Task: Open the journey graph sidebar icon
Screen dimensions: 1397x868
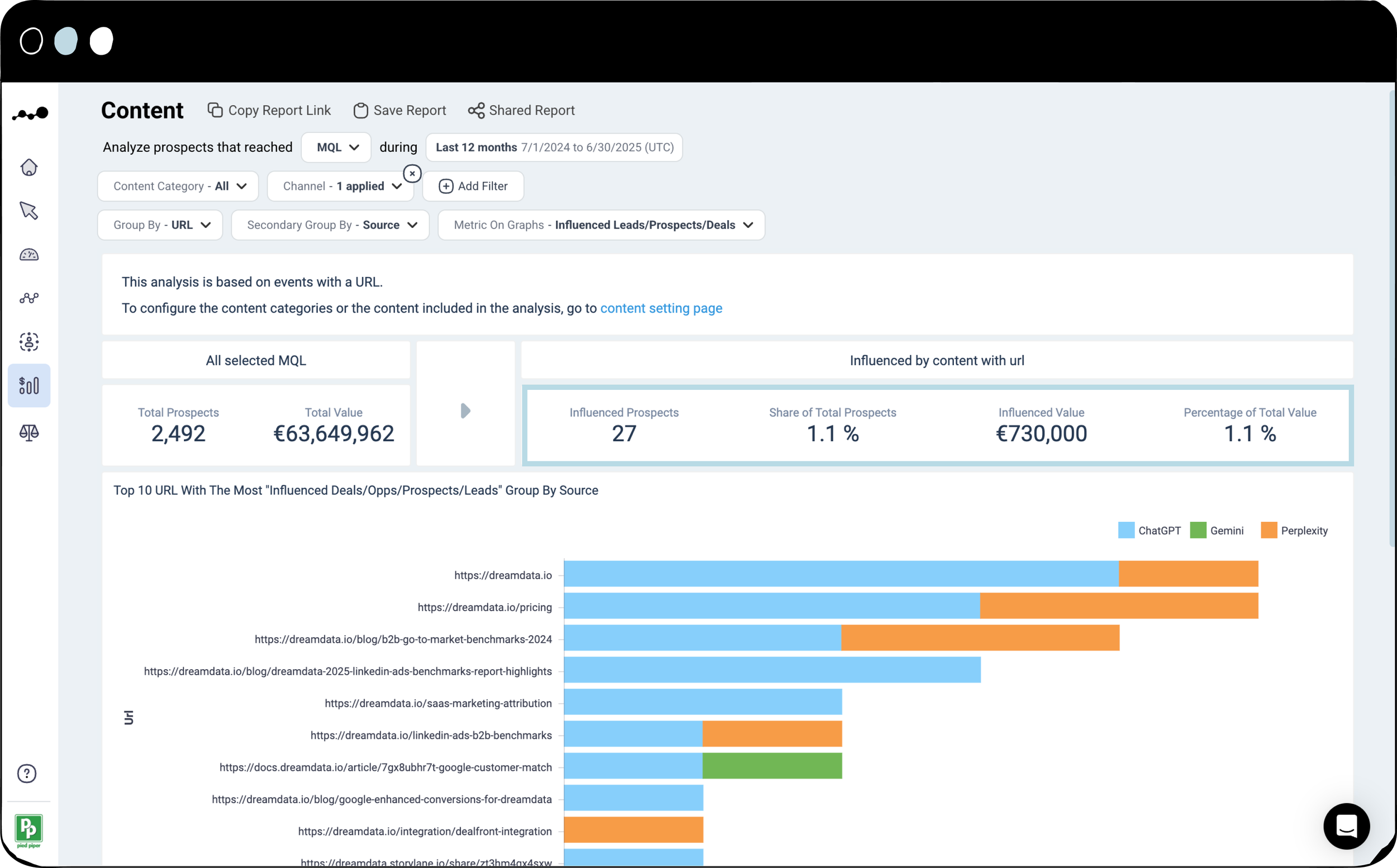Action: 28,298
